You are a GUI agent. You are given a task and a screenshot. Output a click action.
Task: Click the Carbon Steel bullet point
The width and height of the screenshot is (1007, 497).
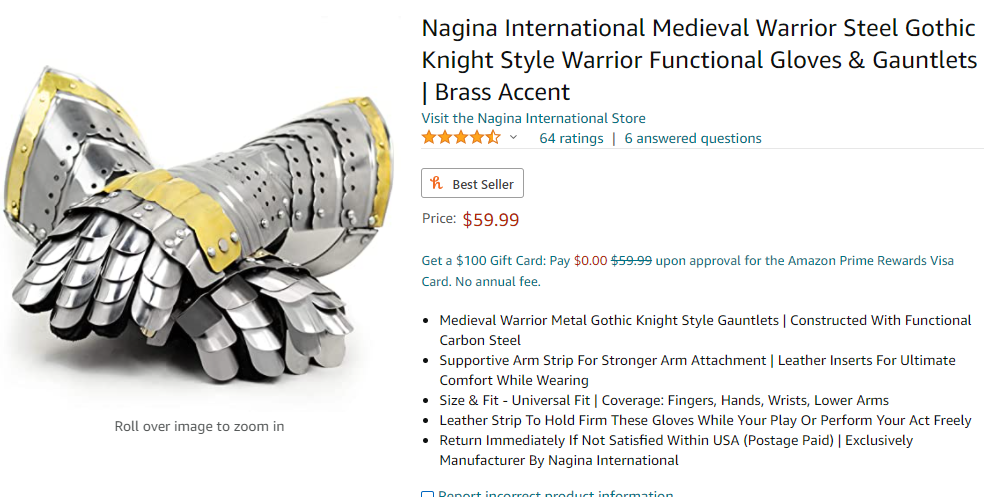point(705,330)
